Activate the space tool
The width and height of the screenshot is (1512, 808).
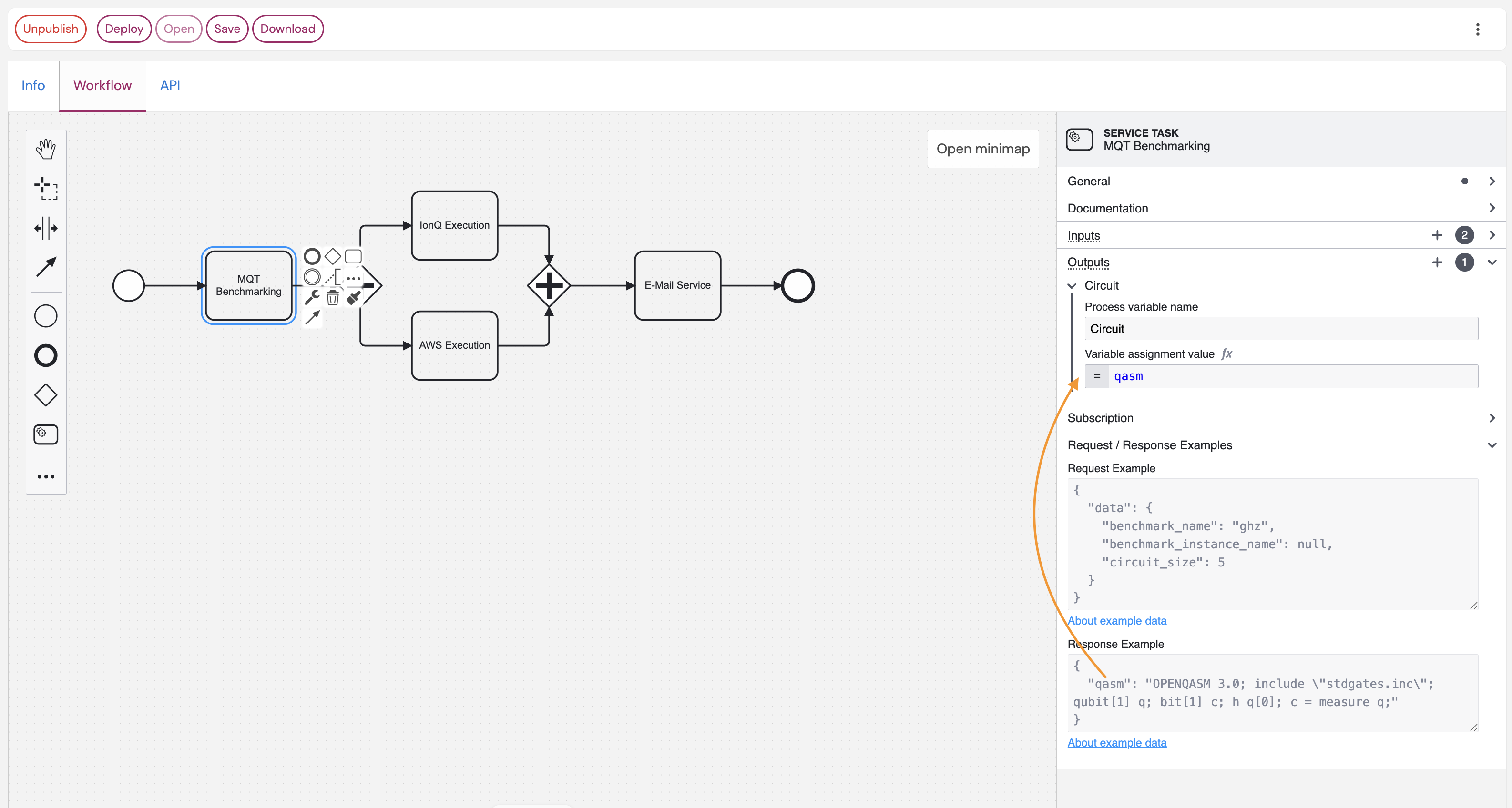[46, 228]
